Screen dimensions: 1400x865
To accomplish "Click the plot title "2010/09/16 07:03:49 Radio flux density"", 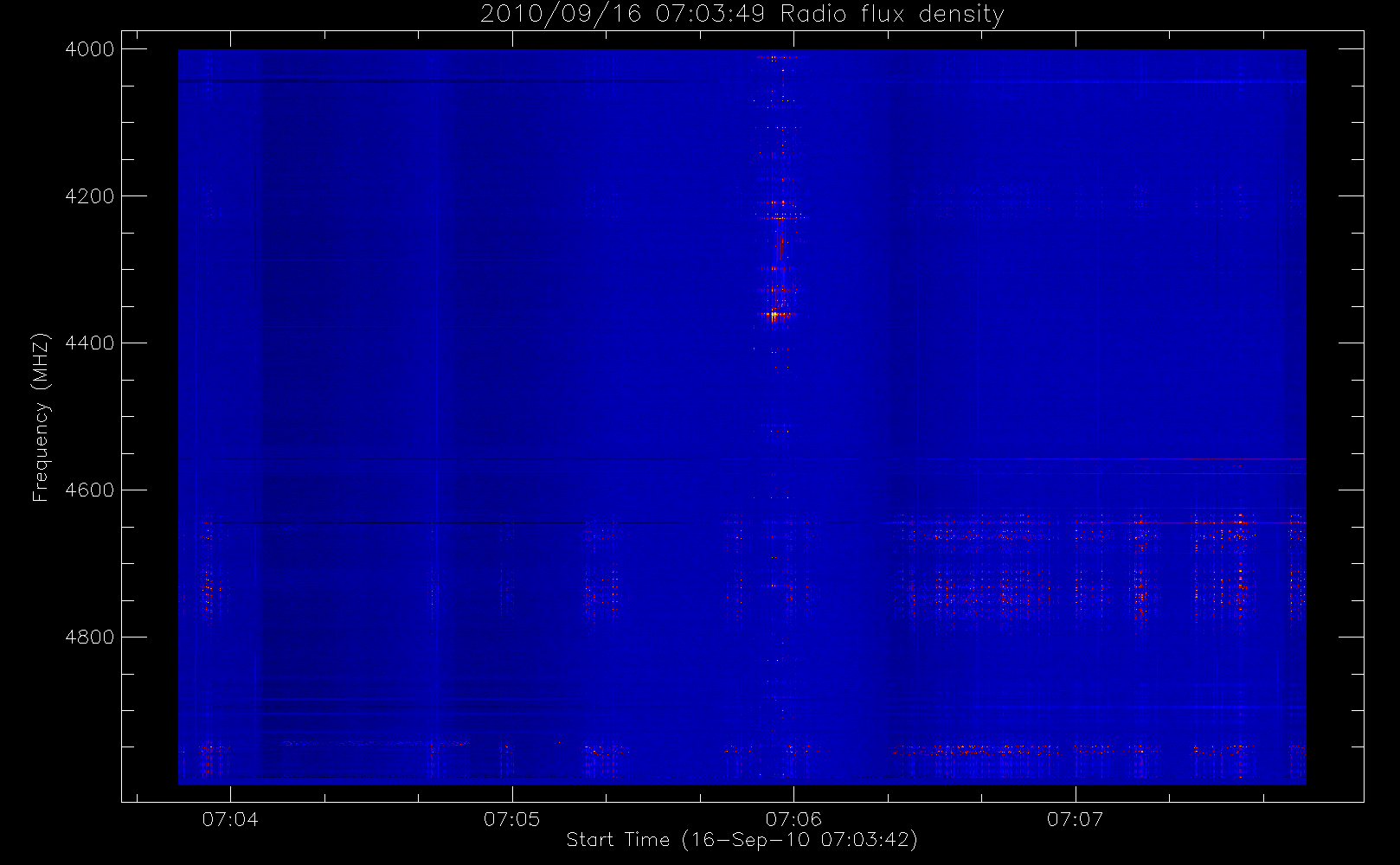I will coord(742,15).
